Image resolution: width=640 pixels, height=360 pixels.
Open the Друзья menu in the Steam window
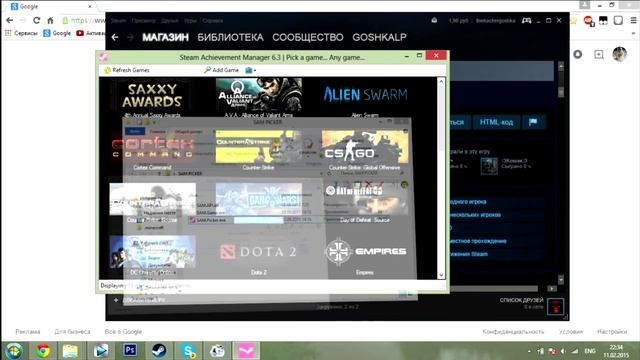pos(169,20)
